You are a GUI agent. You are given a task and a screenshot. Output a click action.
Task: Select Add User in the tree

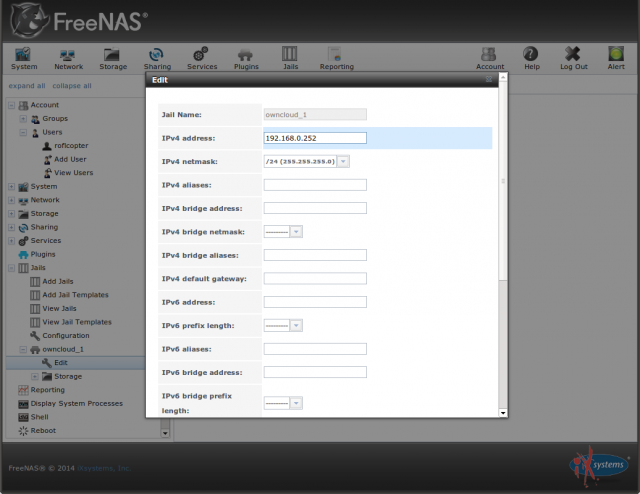pyautogui.click(x=70, y=159)
